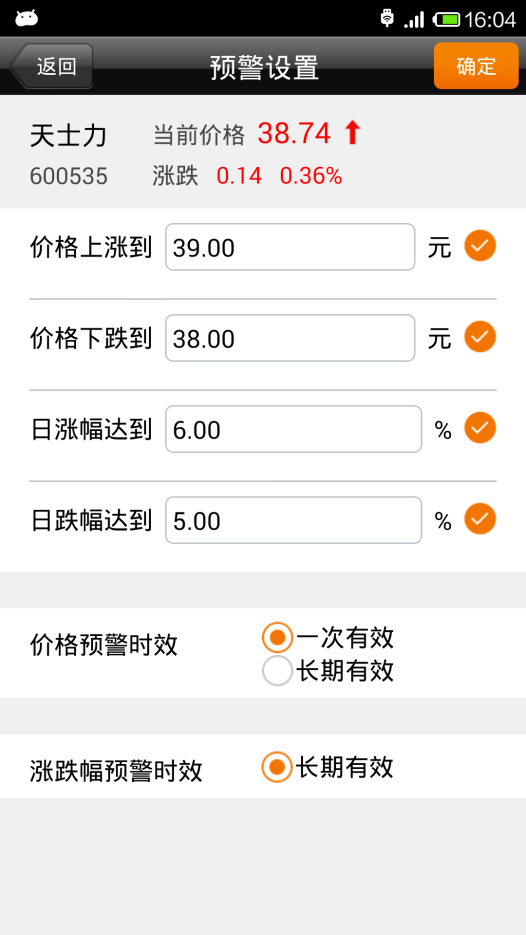Tap the Android robot notification icon
Viewport: 526px width, 935px height.
27,18
